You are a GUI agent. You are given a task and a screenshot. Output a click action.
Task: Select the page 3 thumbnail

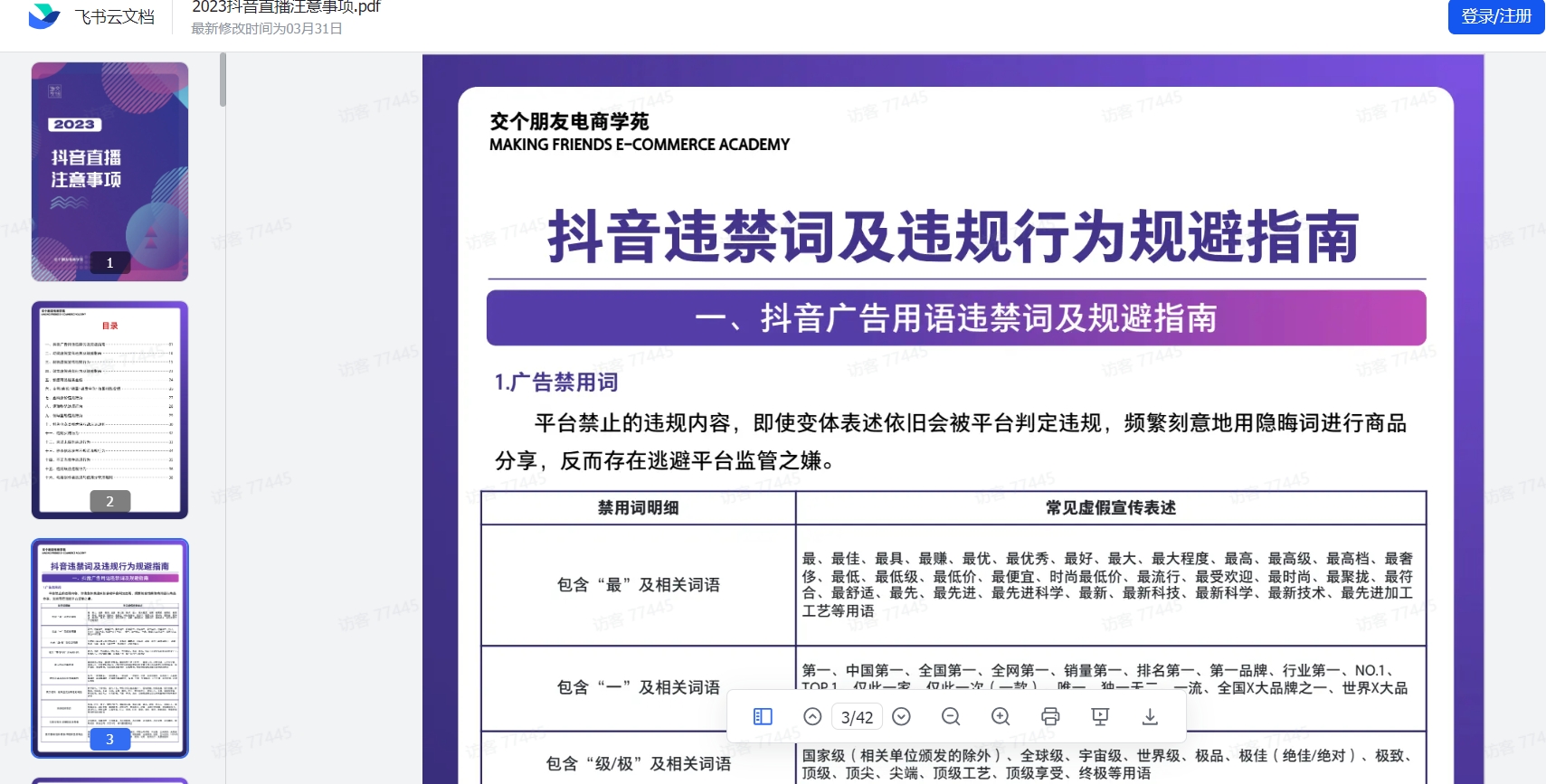tap(109, 647)
